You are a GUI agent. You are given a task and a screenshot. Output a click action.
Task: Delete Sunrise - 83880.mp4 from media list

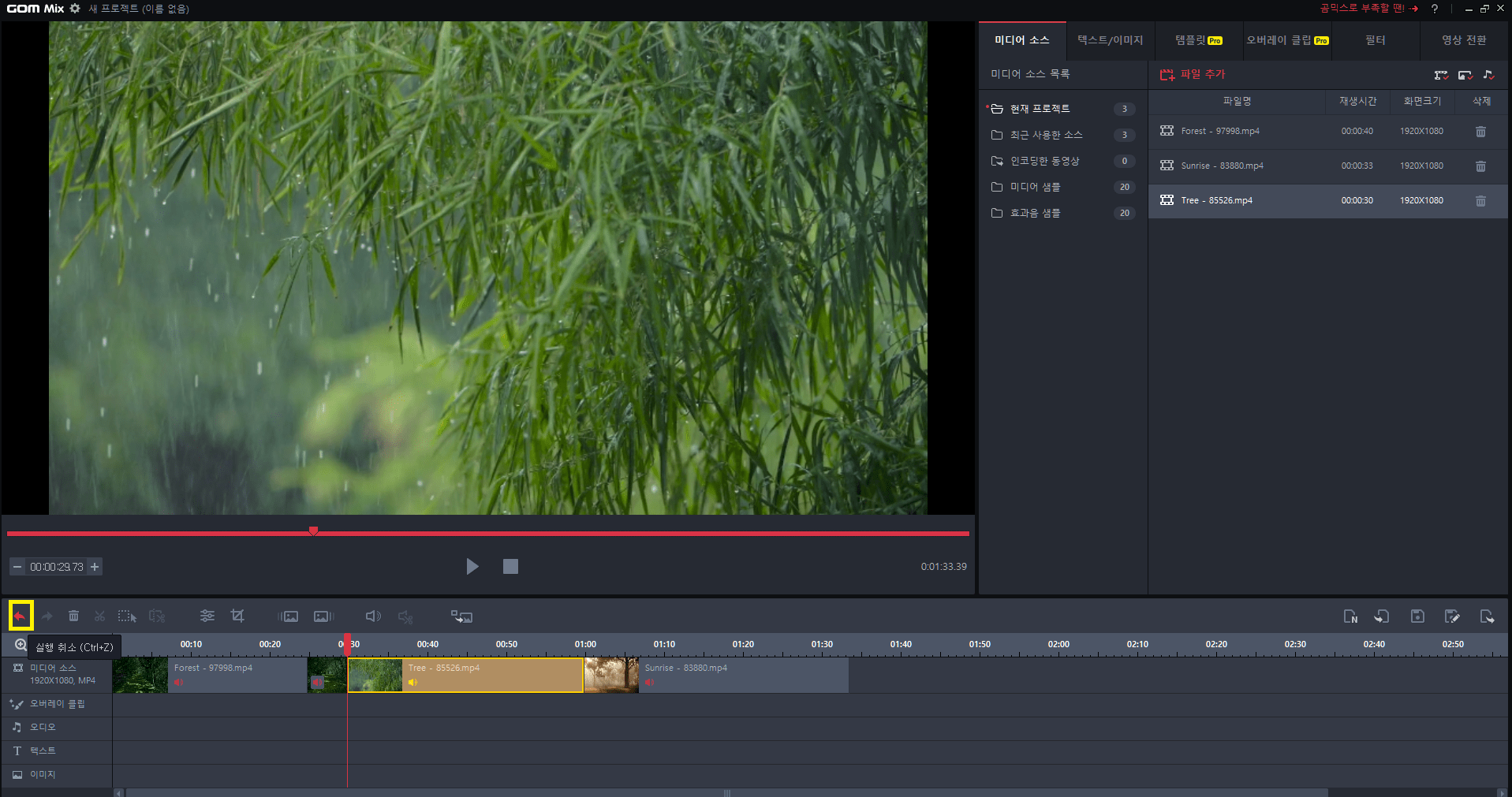1480,166
